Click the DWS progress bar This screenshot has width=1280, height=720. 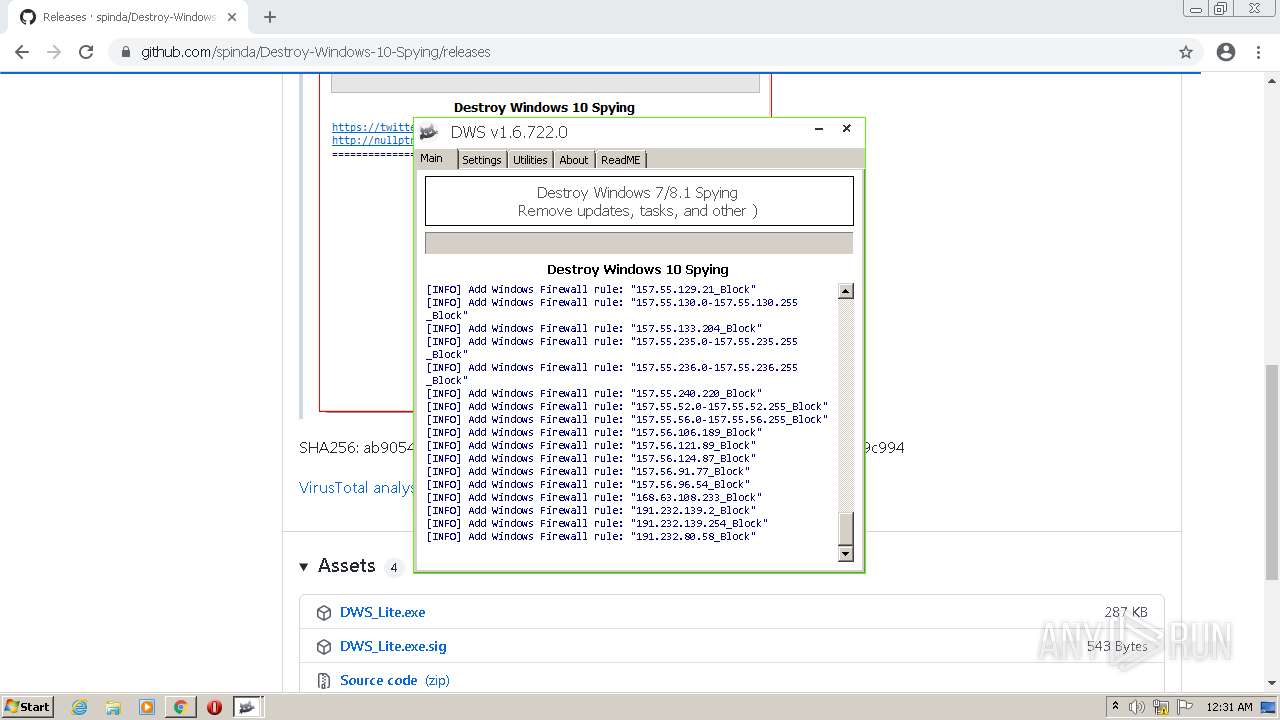coord(639,243)
